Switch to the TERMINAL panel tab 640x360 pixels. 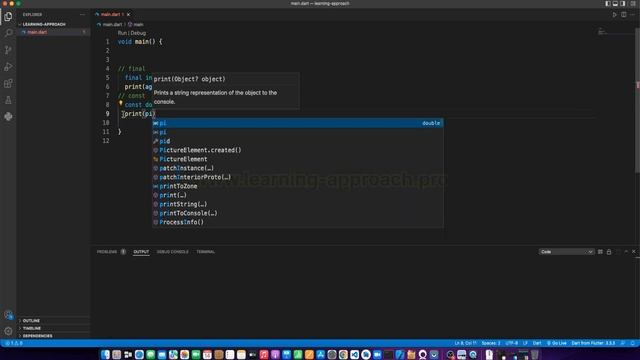205,252
